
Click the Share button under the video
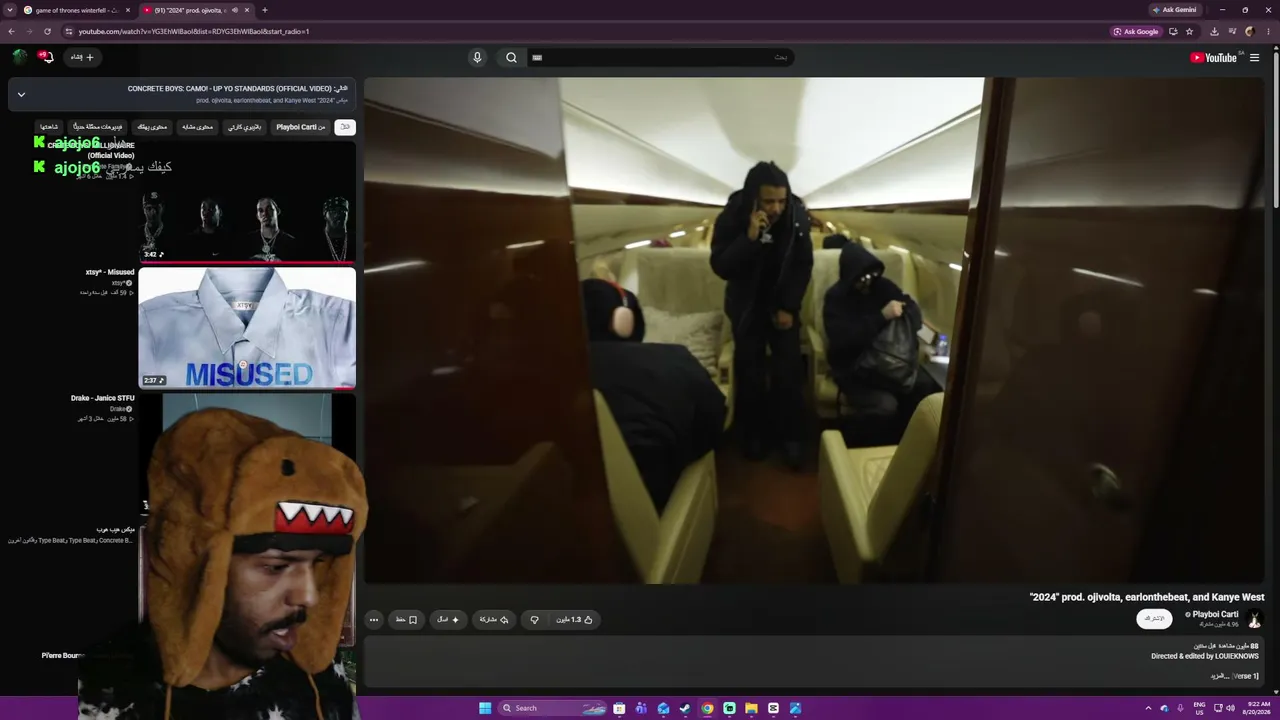493,620
